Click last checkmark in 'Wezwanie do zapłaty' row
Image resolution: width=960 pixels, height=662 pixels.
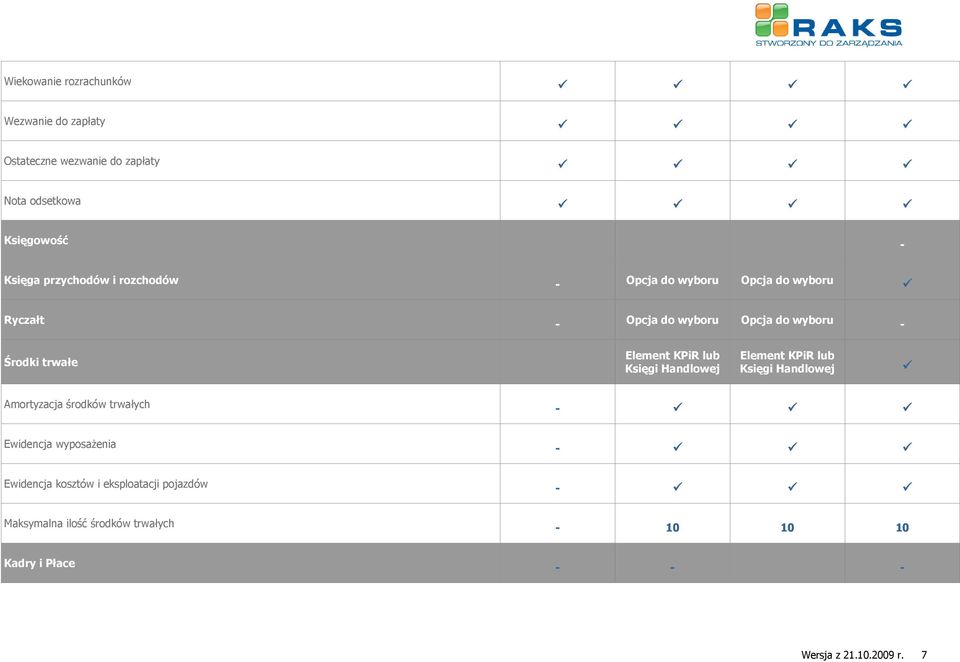907,123
